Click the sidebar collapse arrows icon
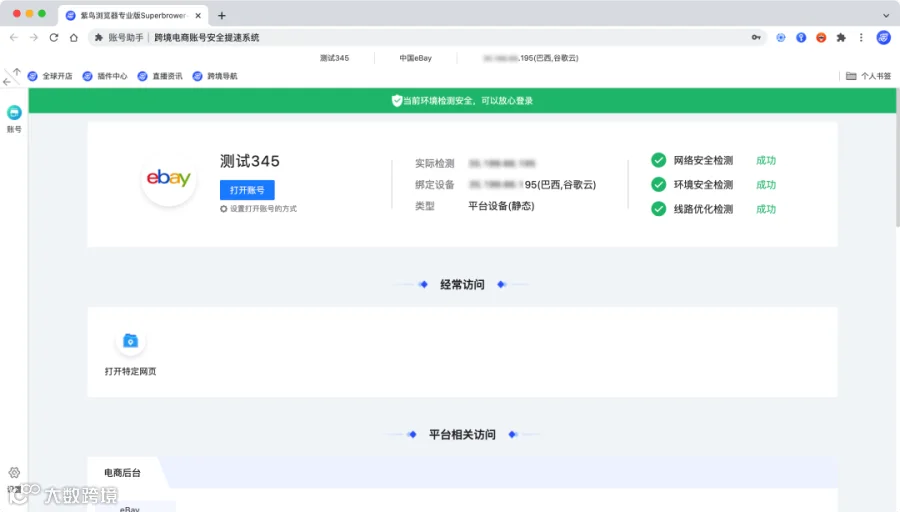The image size is (900, 512). (x=12, y=76)
